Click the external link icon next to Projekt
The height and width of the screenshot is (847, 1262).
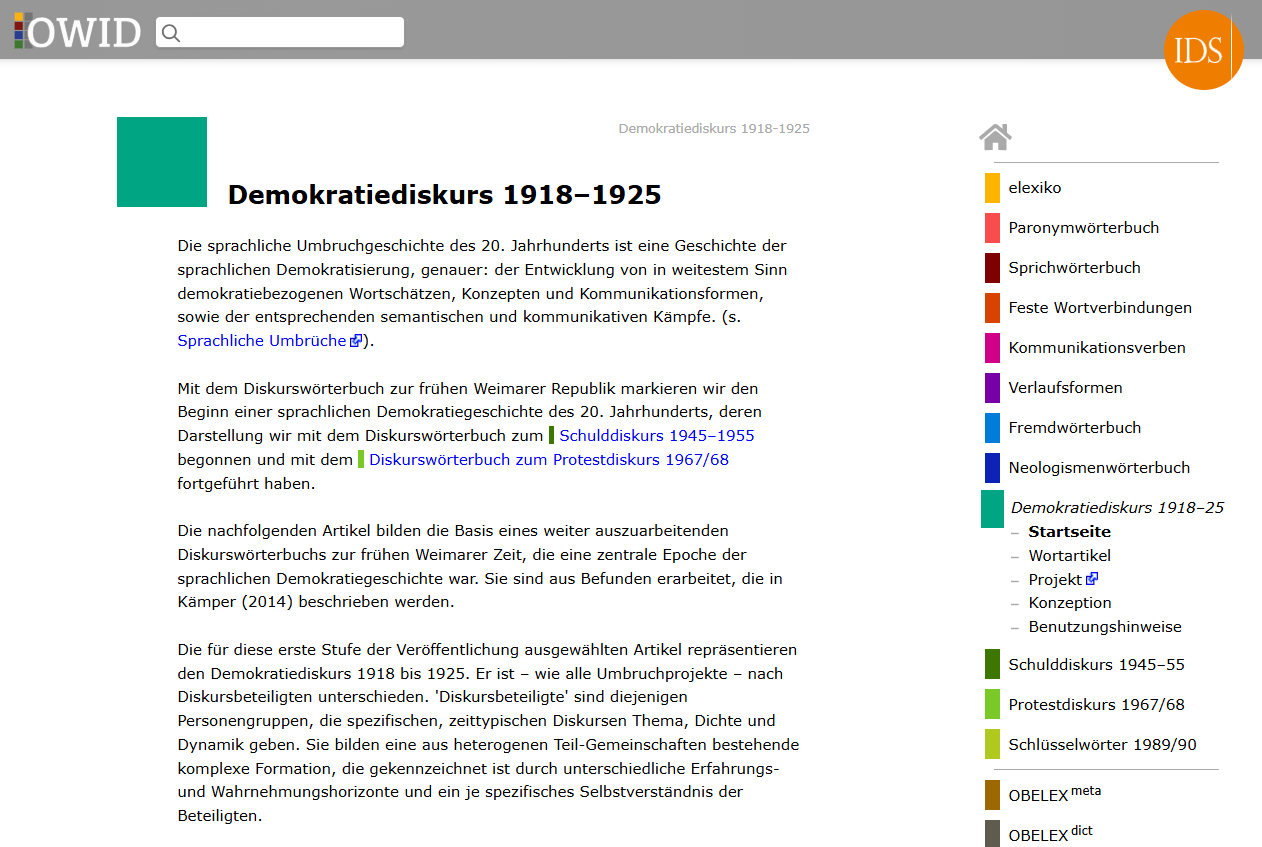pyautogui.click(x=1092, y=578)
